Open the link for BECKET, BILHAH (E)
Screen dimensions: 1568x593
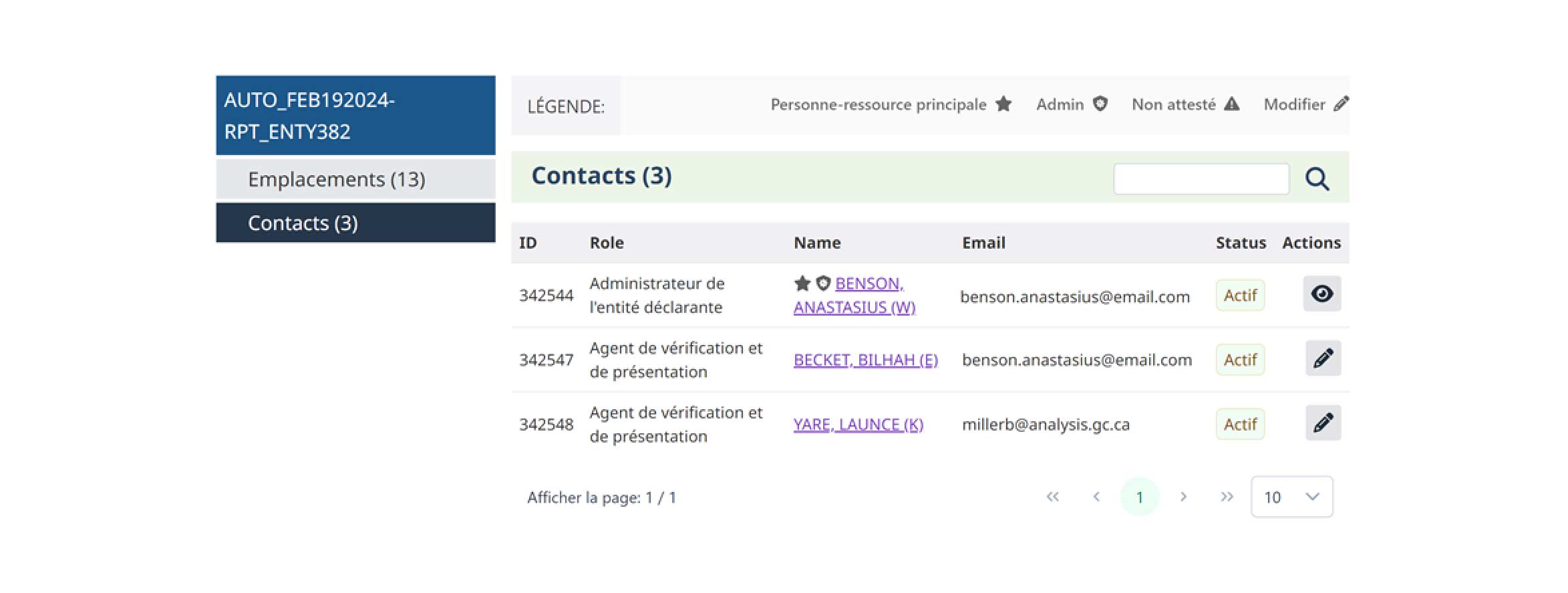coord(865,360)
